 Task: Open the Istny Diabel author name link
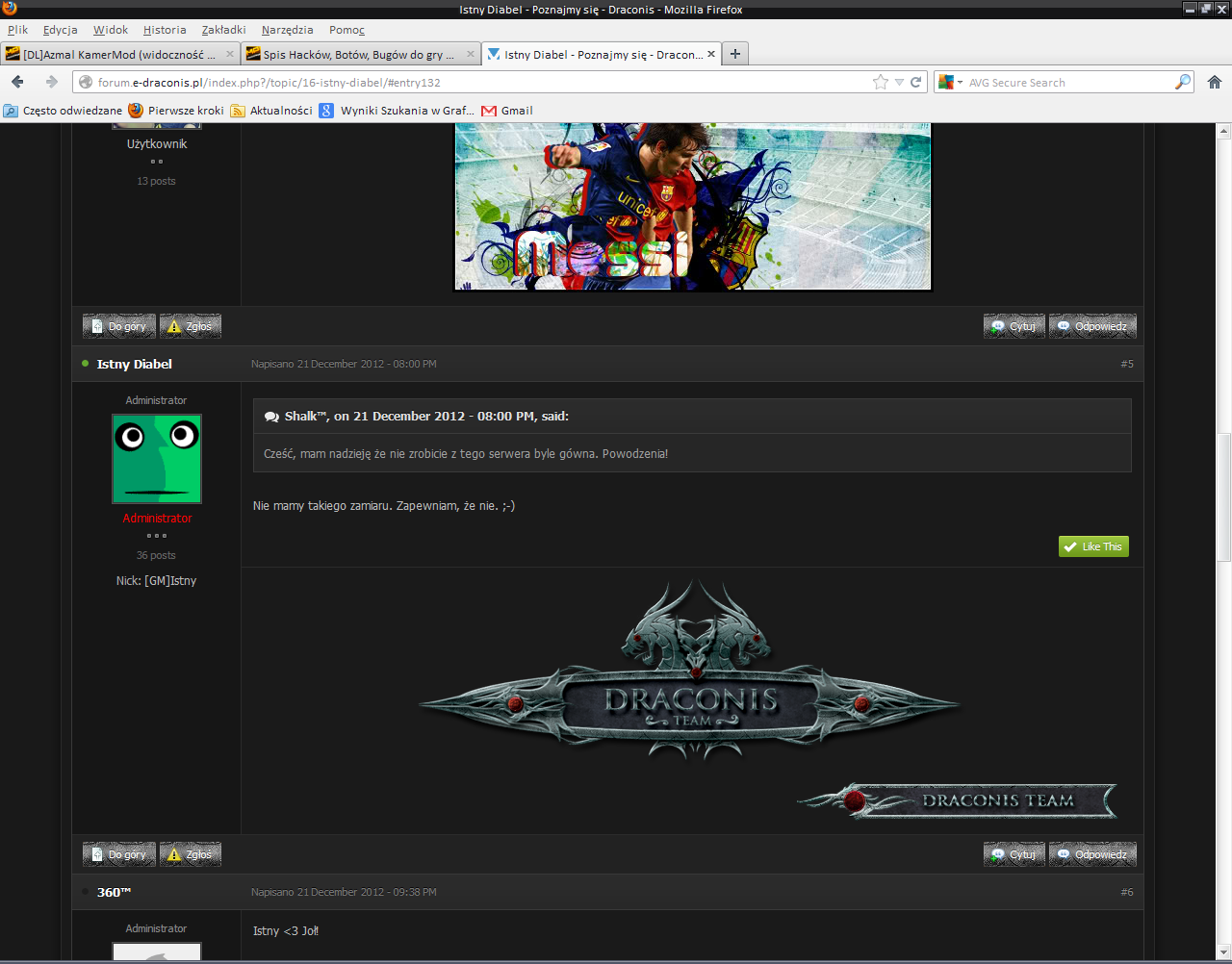click(135, 364)
